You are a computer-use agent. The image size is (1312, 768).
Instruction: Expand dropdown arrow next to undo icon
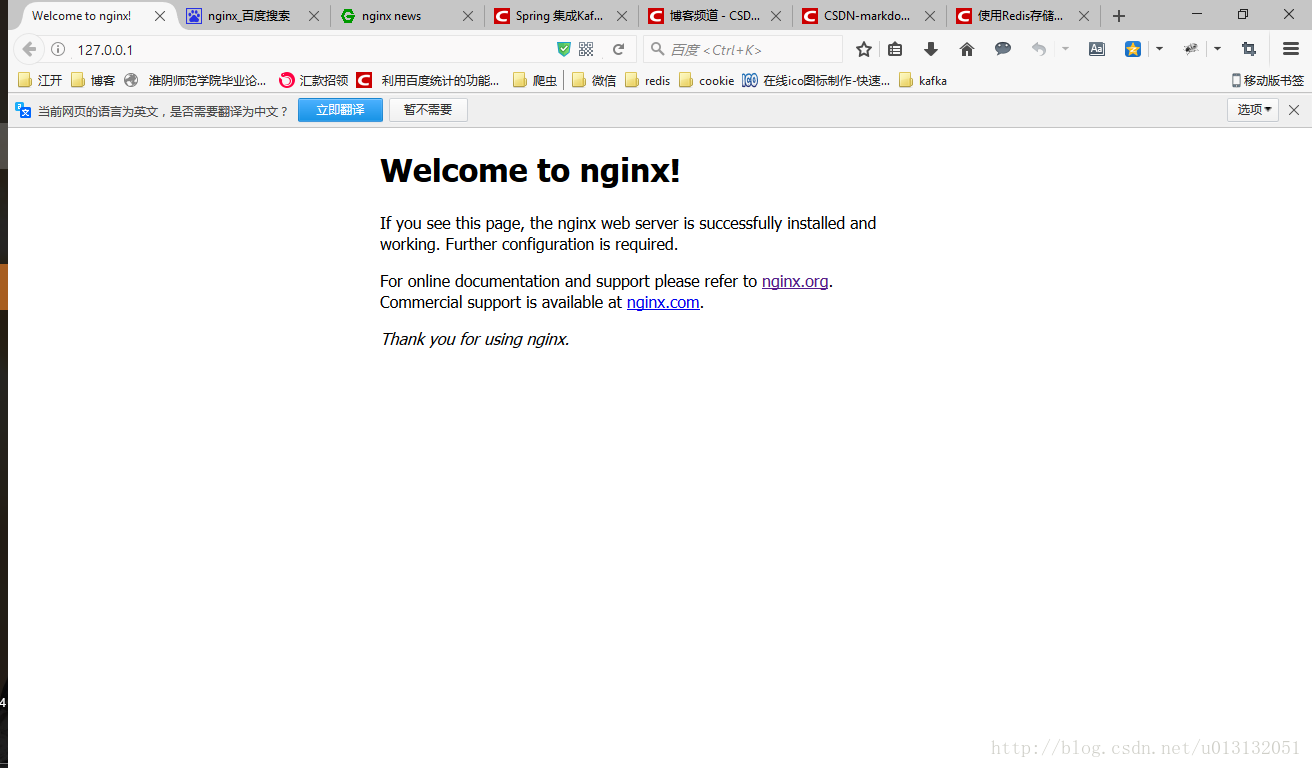pos(1065,49)
